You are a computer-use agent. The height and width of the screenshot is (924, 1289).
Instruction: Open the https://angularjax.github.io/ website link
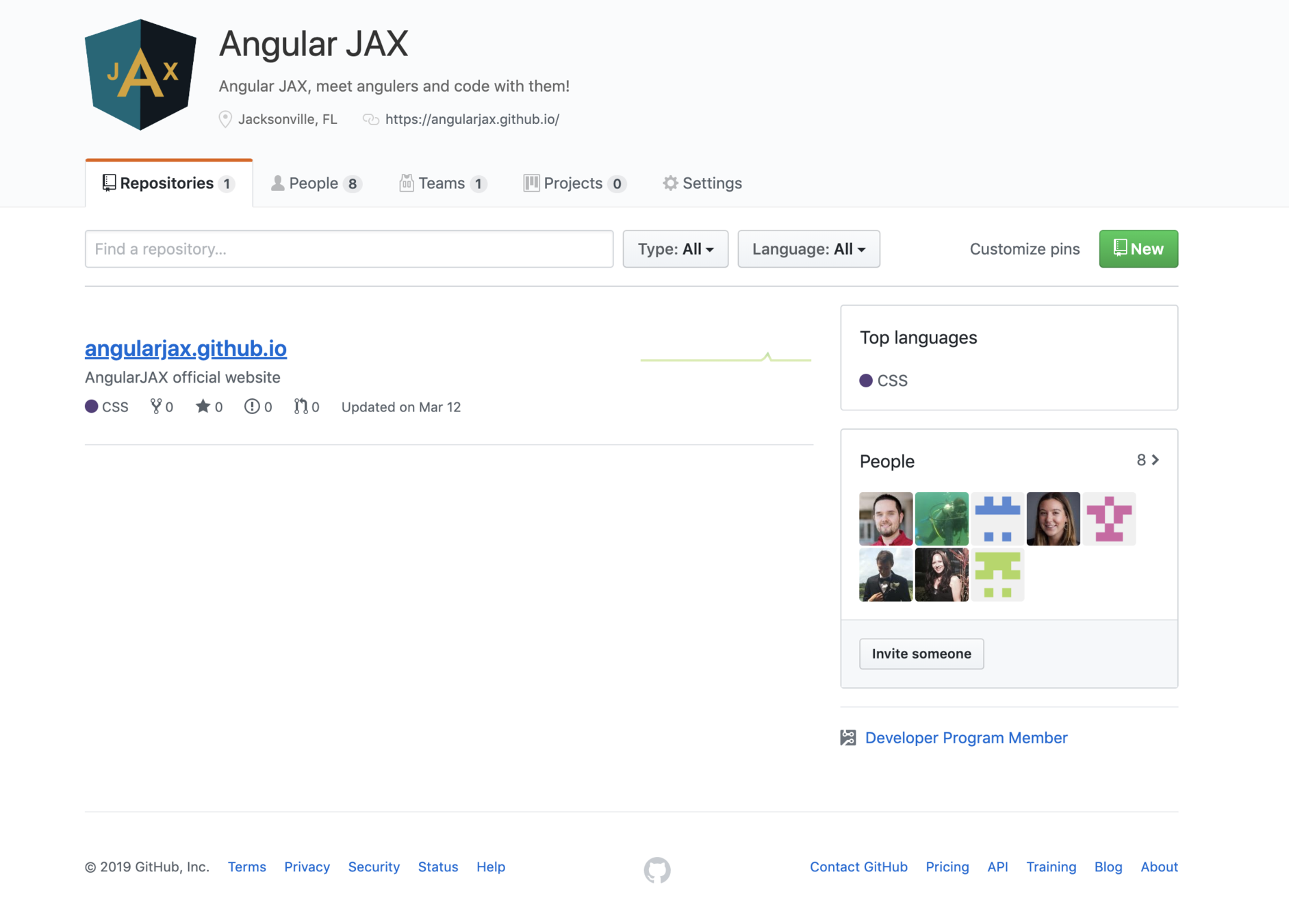pyautogui.click(x=472, y=119)
